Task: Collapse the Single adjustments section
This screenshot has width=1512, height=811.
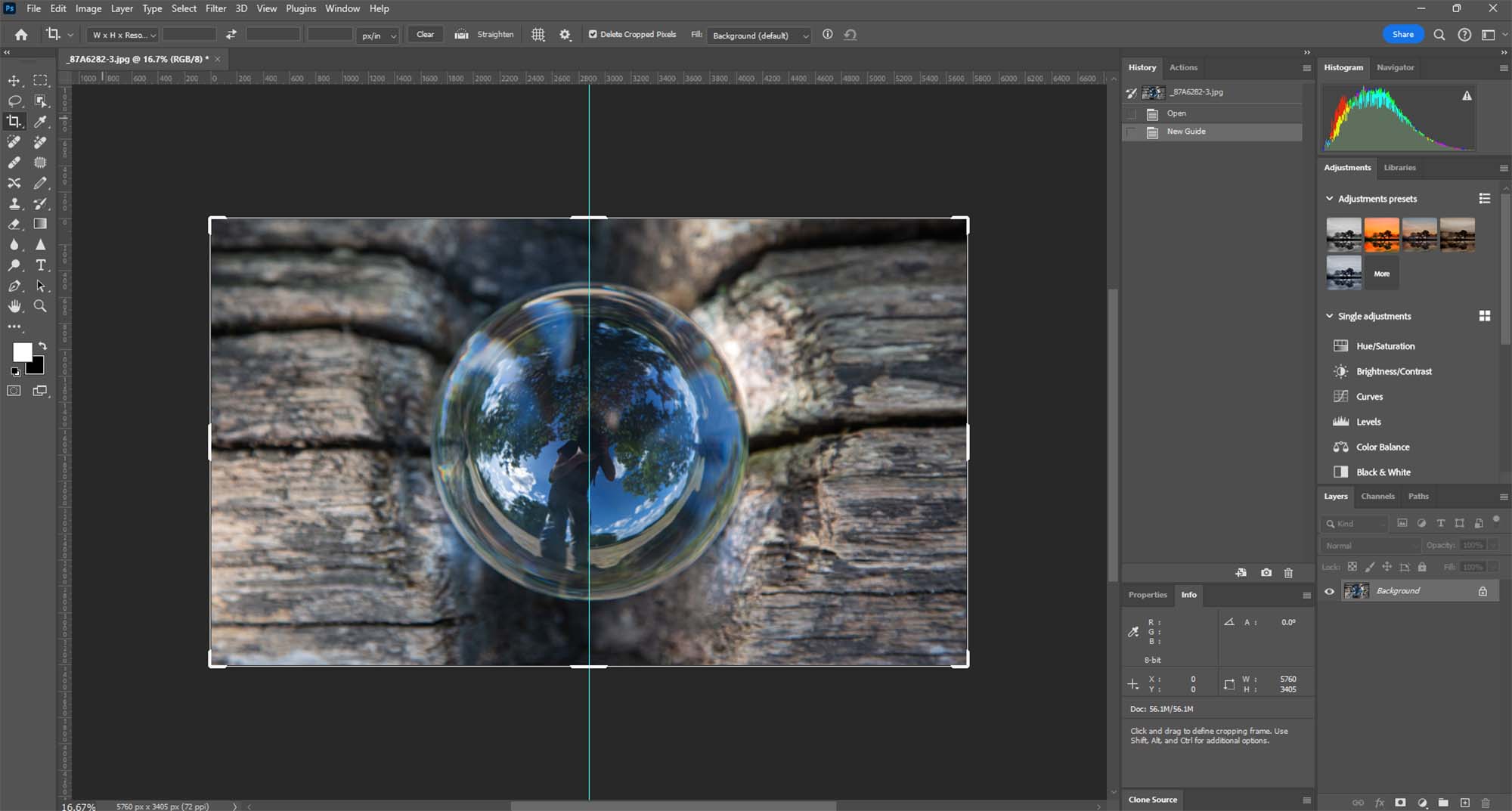Action: click(1330, 316)
